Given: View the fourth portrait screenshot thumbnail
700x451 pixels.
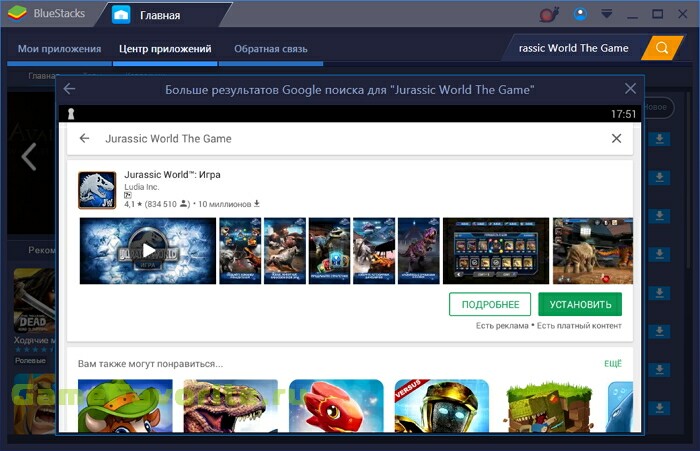Looking at the screenshot, I should (x=374, y=251).
